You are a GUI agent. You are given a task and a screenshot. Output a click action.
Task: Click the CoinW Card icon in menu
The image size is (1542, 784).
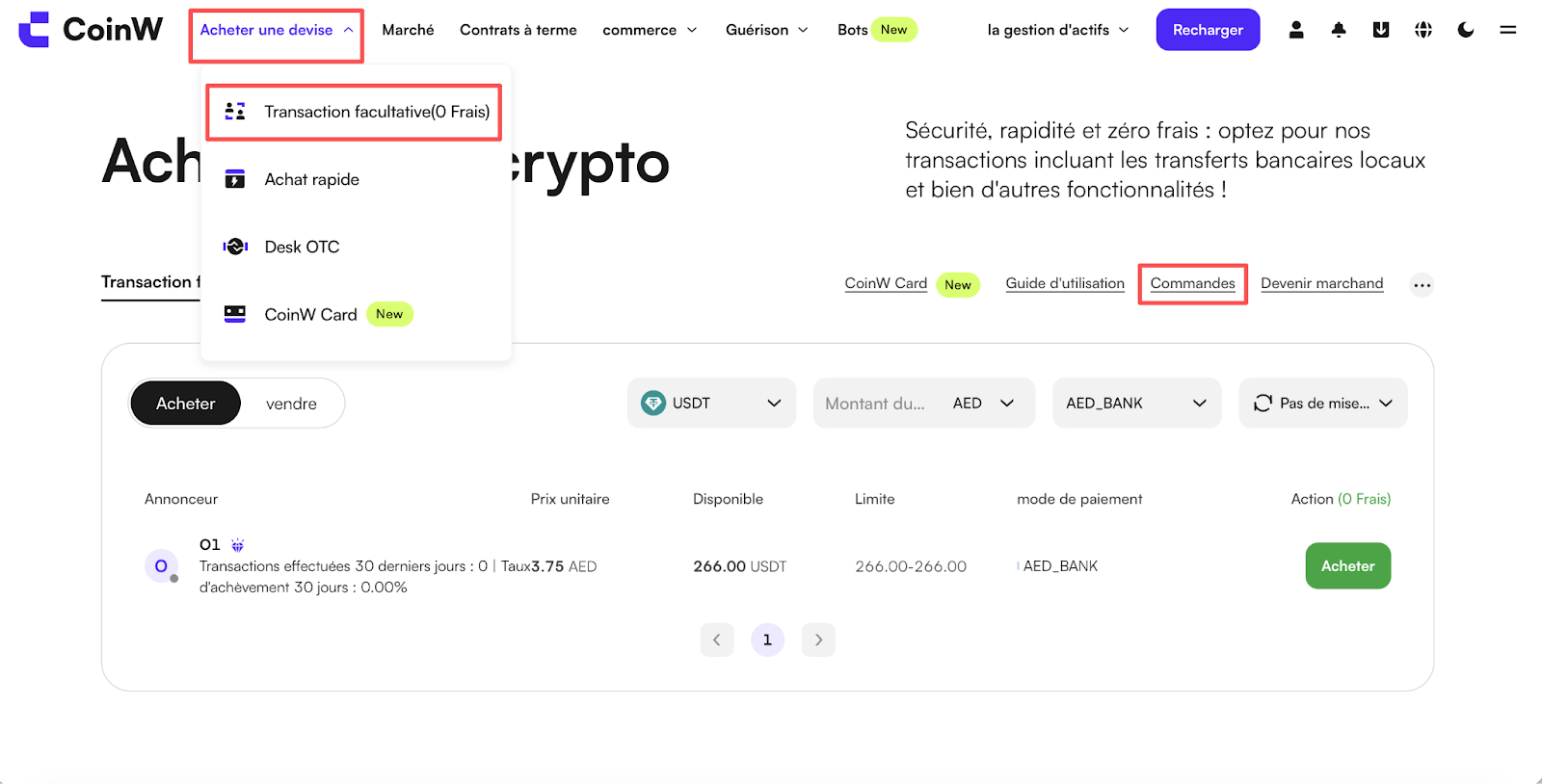pyautogui.click(x=235, y=314)
